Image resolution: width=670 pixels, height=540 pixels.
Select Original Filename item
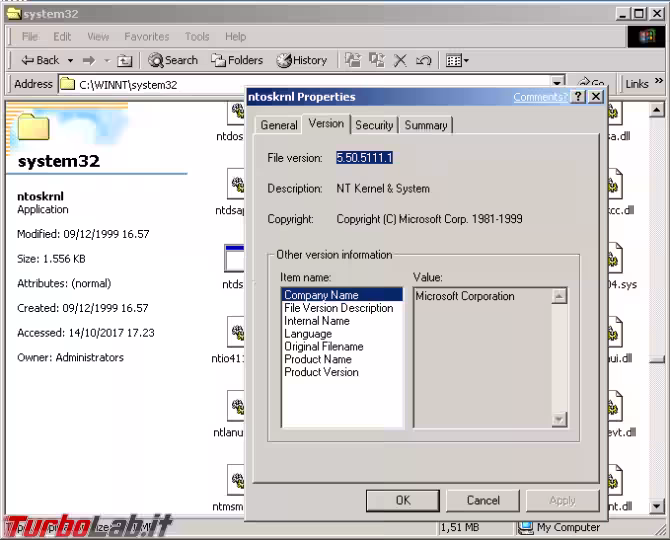(x=323, y=347)
